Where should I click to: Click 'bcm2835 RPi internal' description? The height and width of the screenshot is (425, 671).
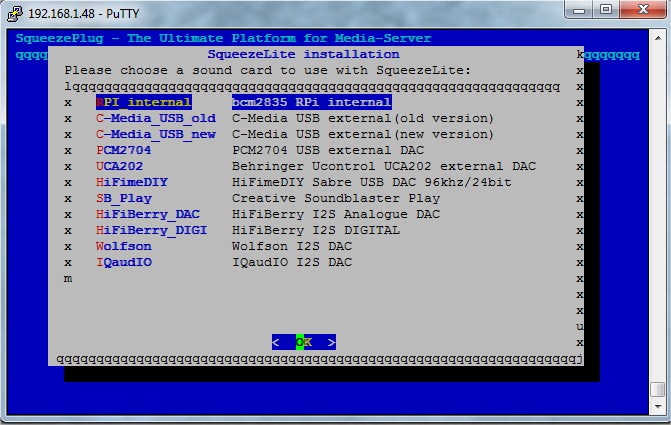tap(312, 102)
